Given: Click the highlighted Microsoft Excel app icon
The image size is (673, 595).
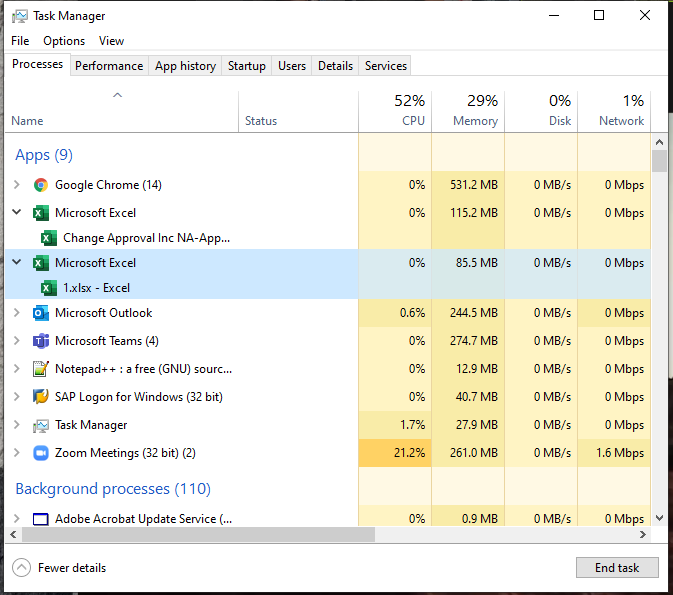Looking at the screenshot, I should (x=41, y=263).
